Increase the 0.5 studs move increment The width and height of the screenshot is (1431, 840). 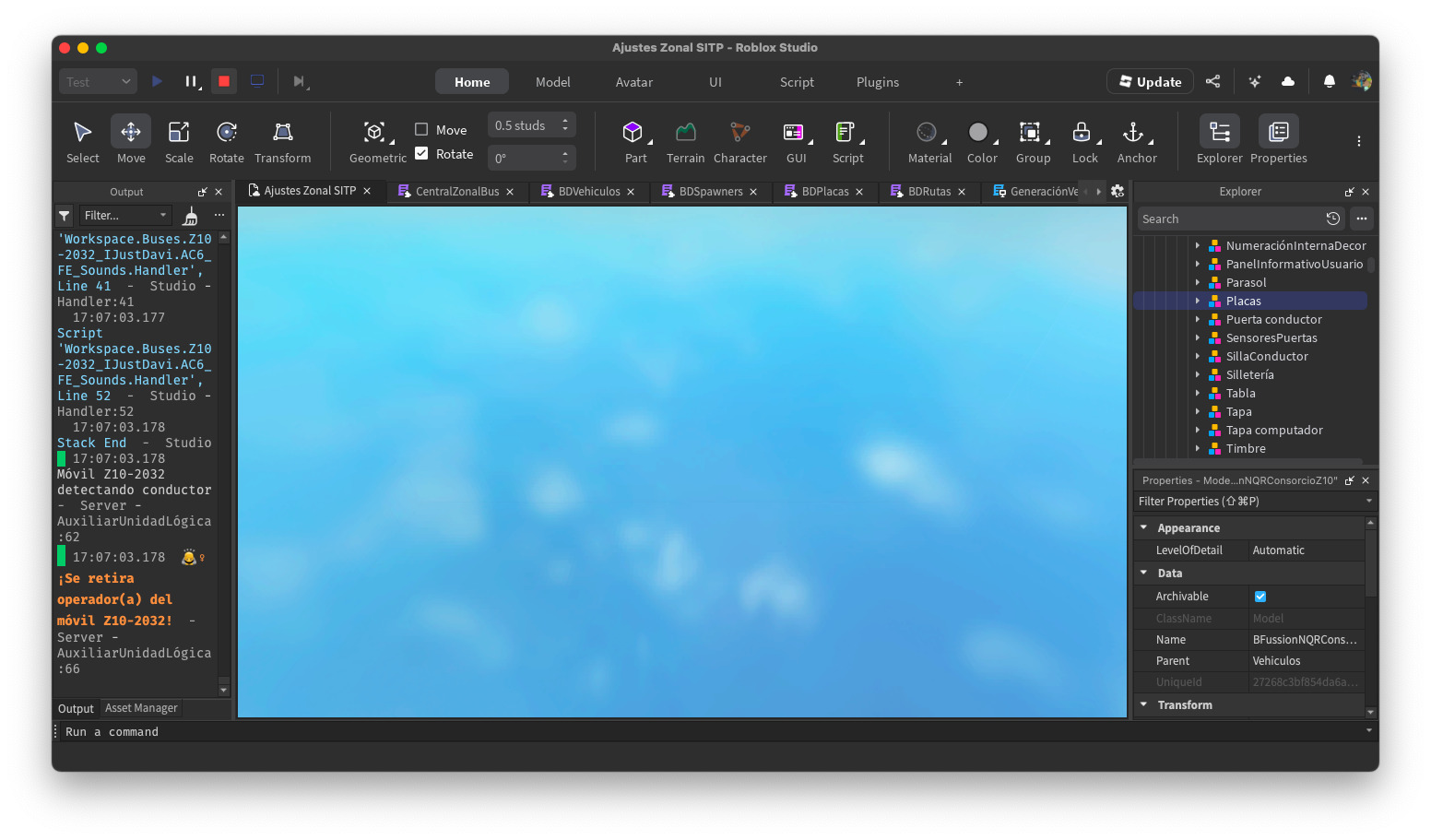click(565, 121)
